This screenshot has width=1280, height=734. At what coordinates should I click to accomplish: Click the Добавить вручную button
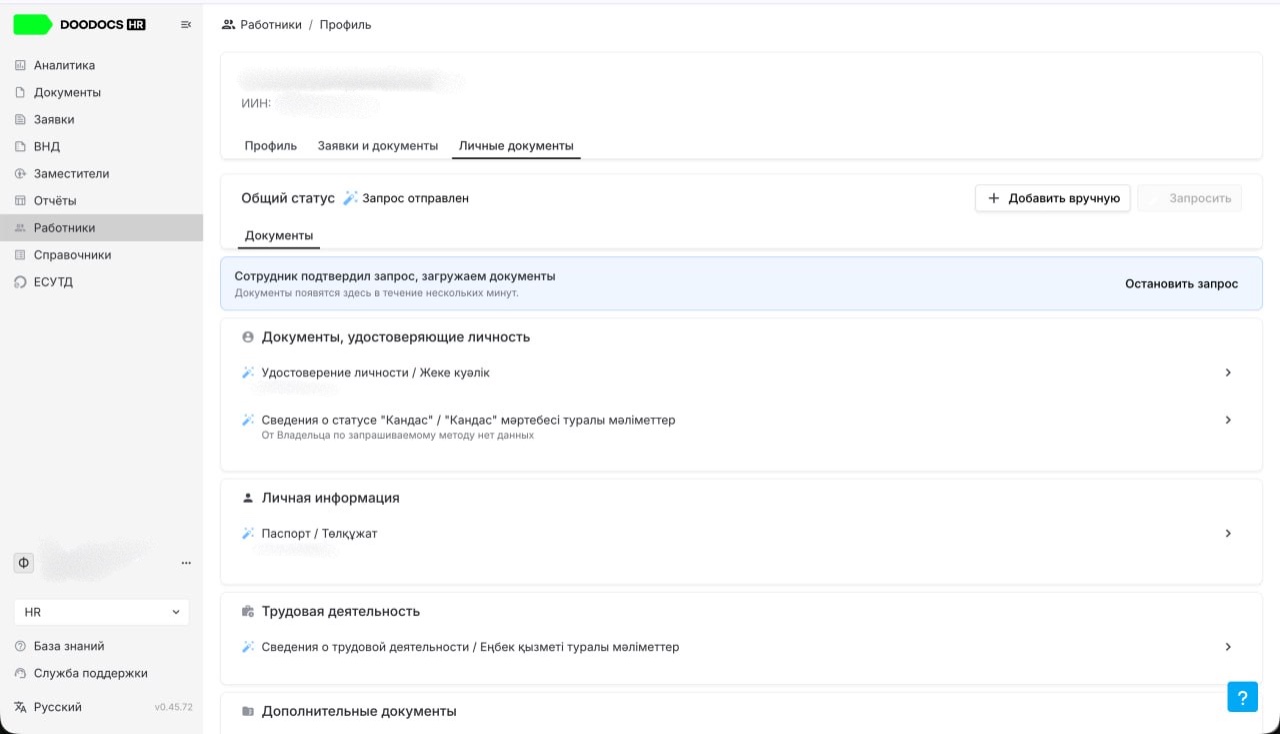pos(1053,198)
